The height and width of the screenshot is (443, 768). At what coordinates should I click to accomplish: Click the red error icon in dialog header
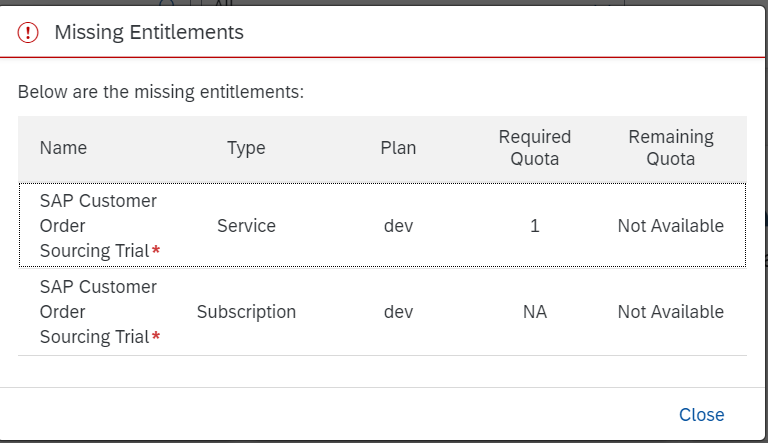pos(28,32)
